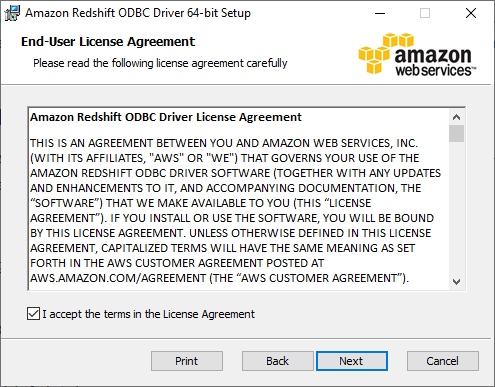Screen dimensions: 495x387
Task: Click the empty scrollbar track below thumb
Action: 456,208
